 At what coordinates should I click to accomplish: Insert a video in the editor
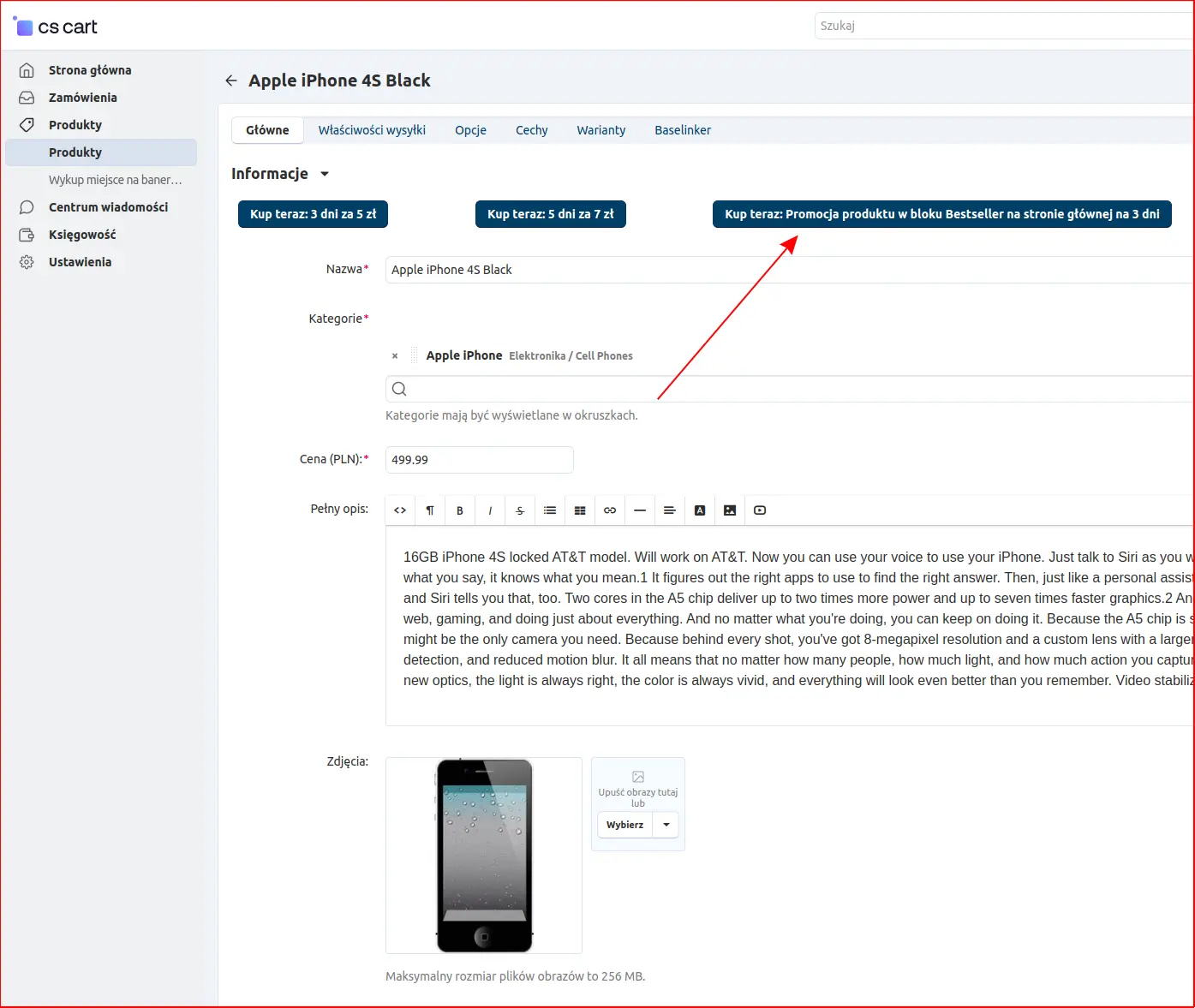coord(760,510)
